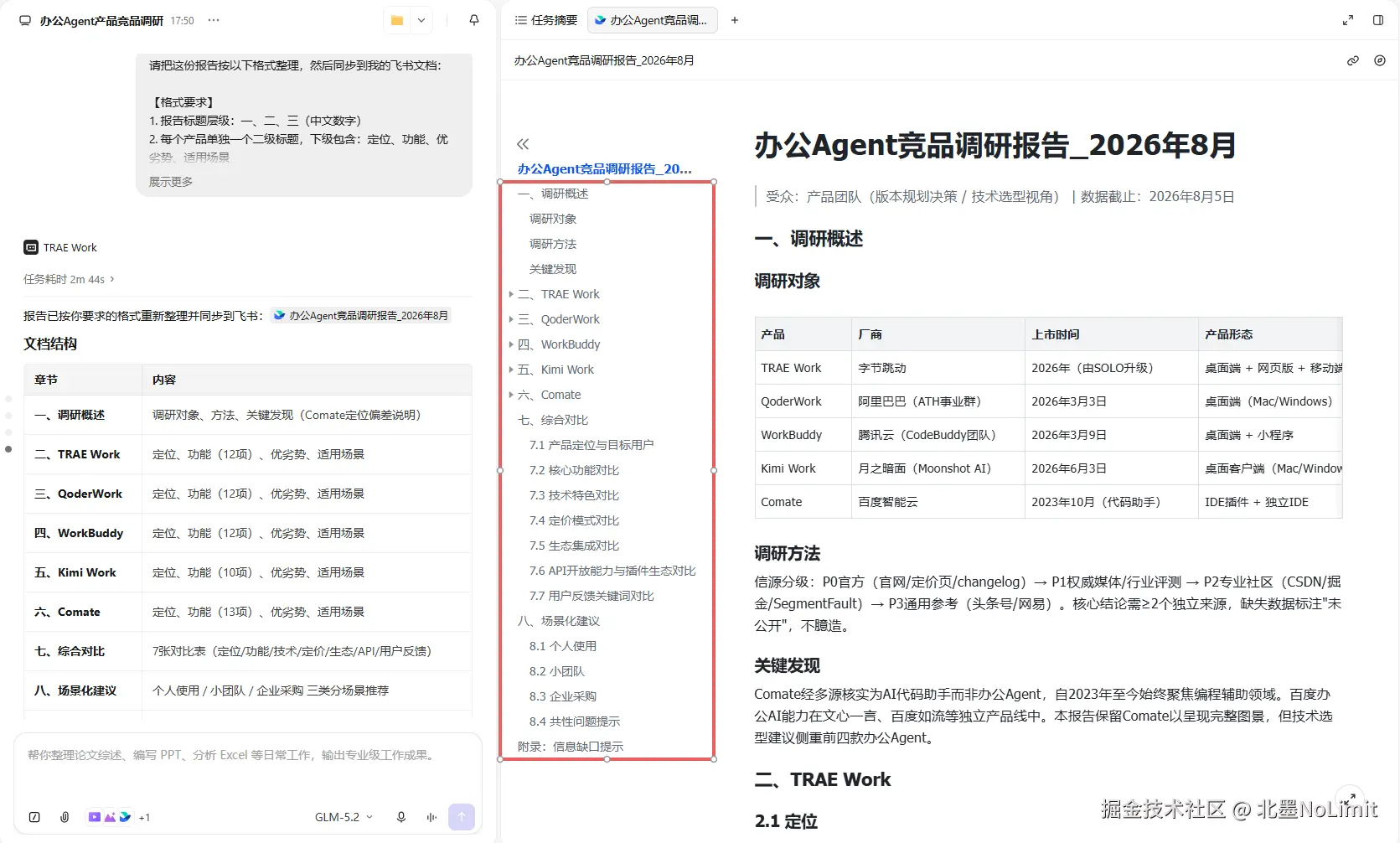Click the 四、WorkBuddy row in 文档结构 table
The width and height of the screenshot is (1400, 843).
248,533
